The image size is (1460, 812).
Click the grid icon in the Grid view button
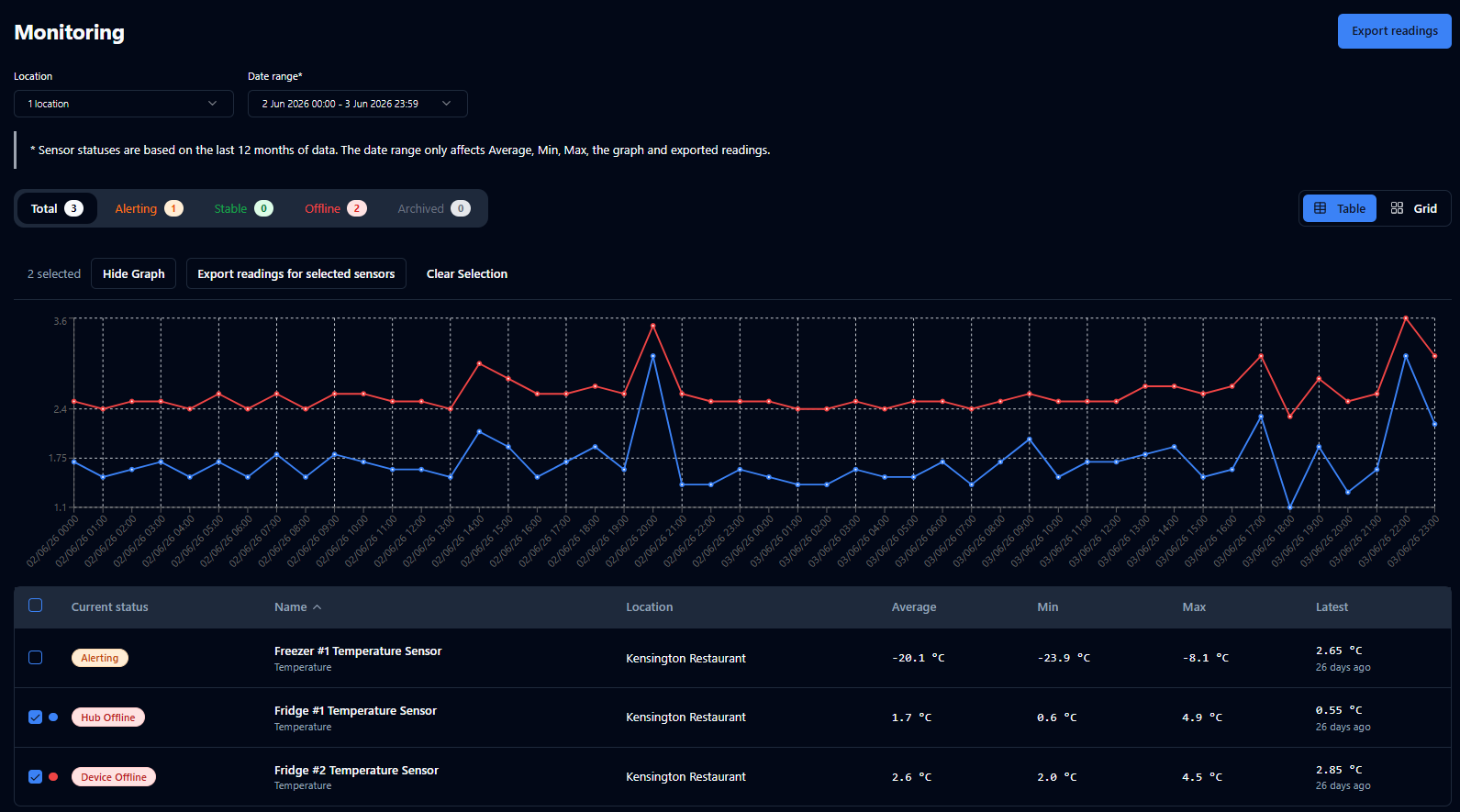click(x=1397, y=208)
